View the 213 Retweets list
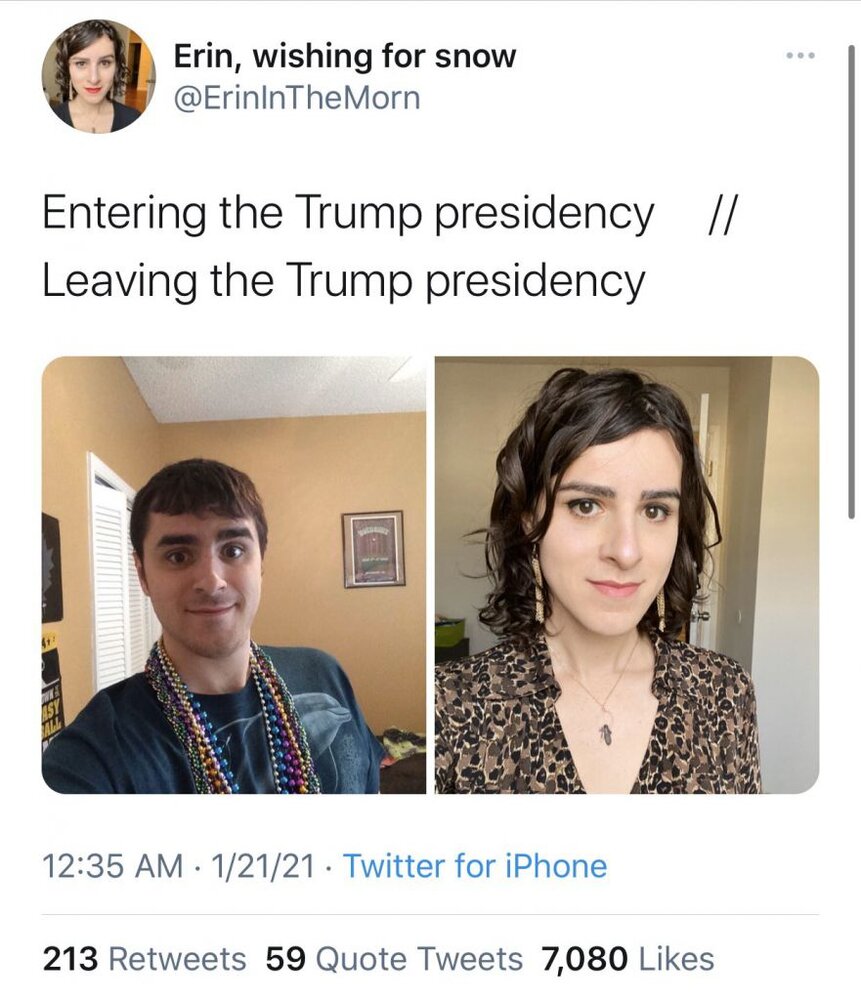This screenshot has height=1000, width=861. point(145,959)
